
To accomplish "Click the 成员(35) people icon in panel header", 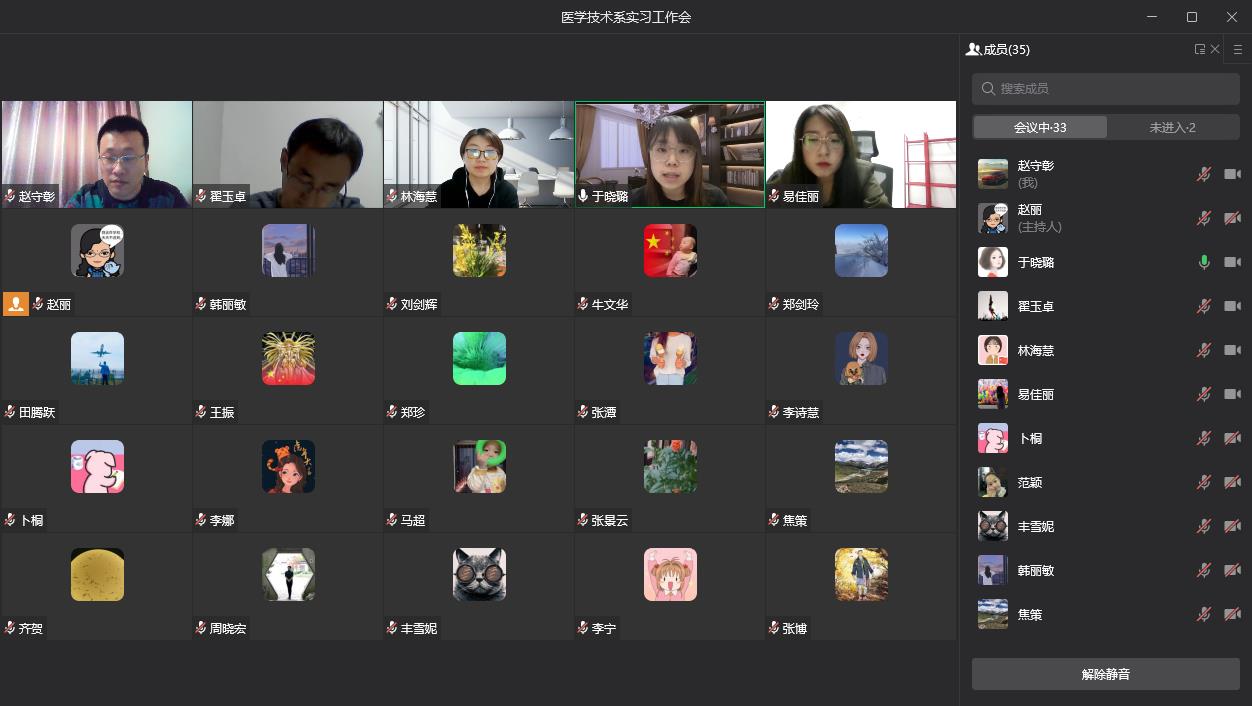I will 973,49.
